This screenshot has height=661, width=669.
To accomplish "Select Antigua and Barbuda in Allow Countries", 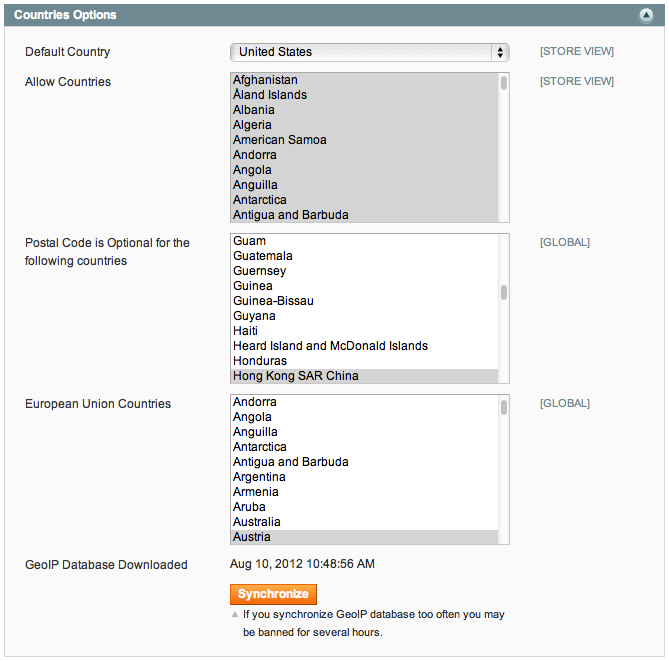I will pos(290,215).
